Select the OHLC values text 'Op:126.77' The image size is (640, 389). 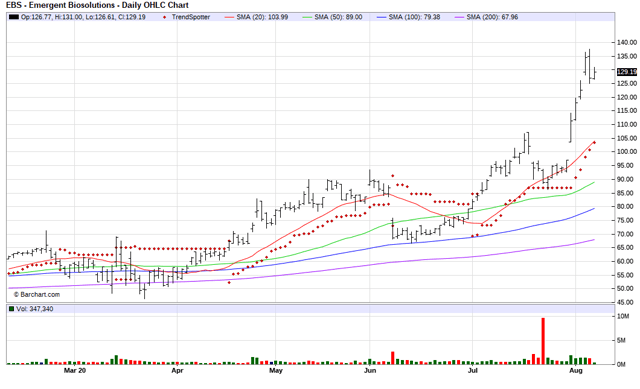pyautogui.click(x=35, y=17)
